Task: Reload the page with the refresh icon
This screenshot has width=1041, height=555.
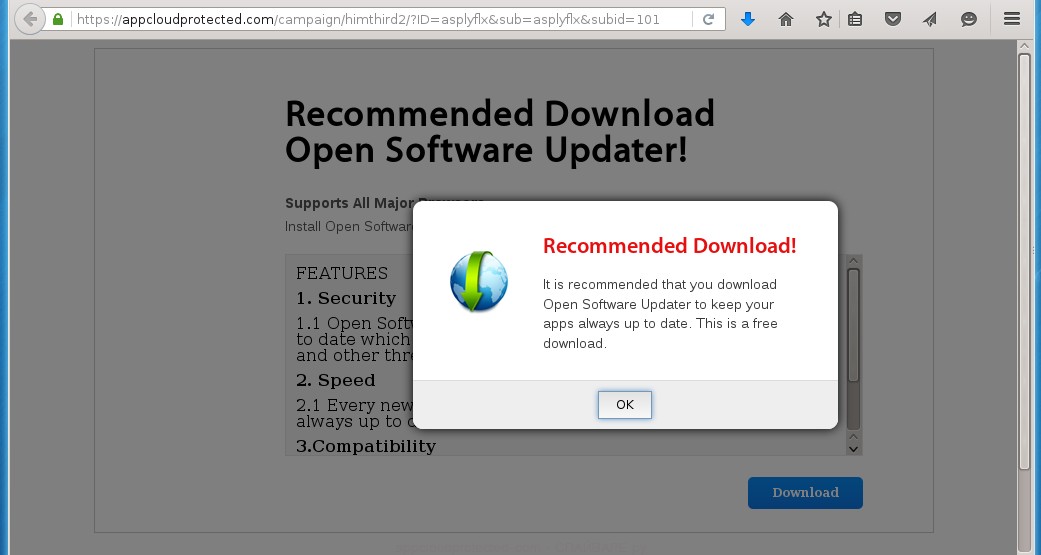Action: [708, 19]
